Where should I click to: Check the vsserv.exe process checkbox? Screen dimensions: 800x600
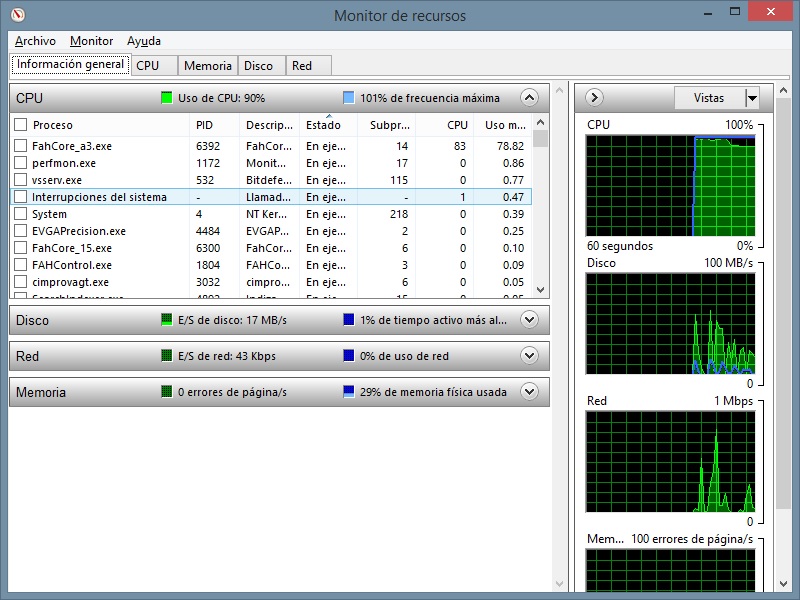[20, 180]
